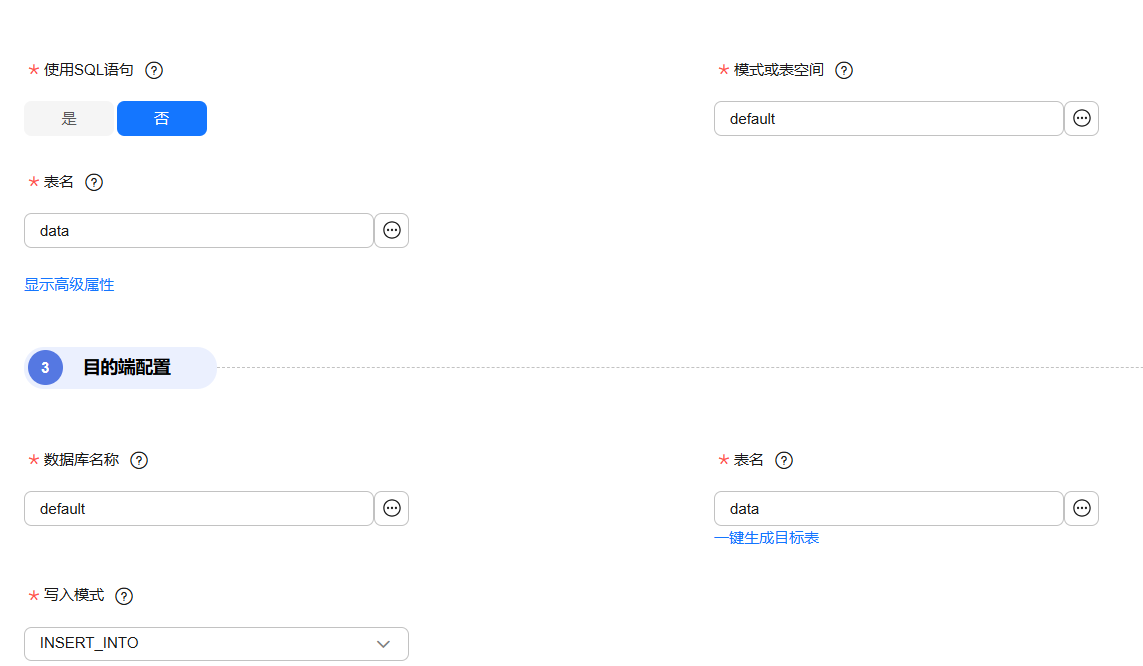Screen dimensions: 1143x666
Task: Click help icon beside source 表名 label
Action: 94,182
